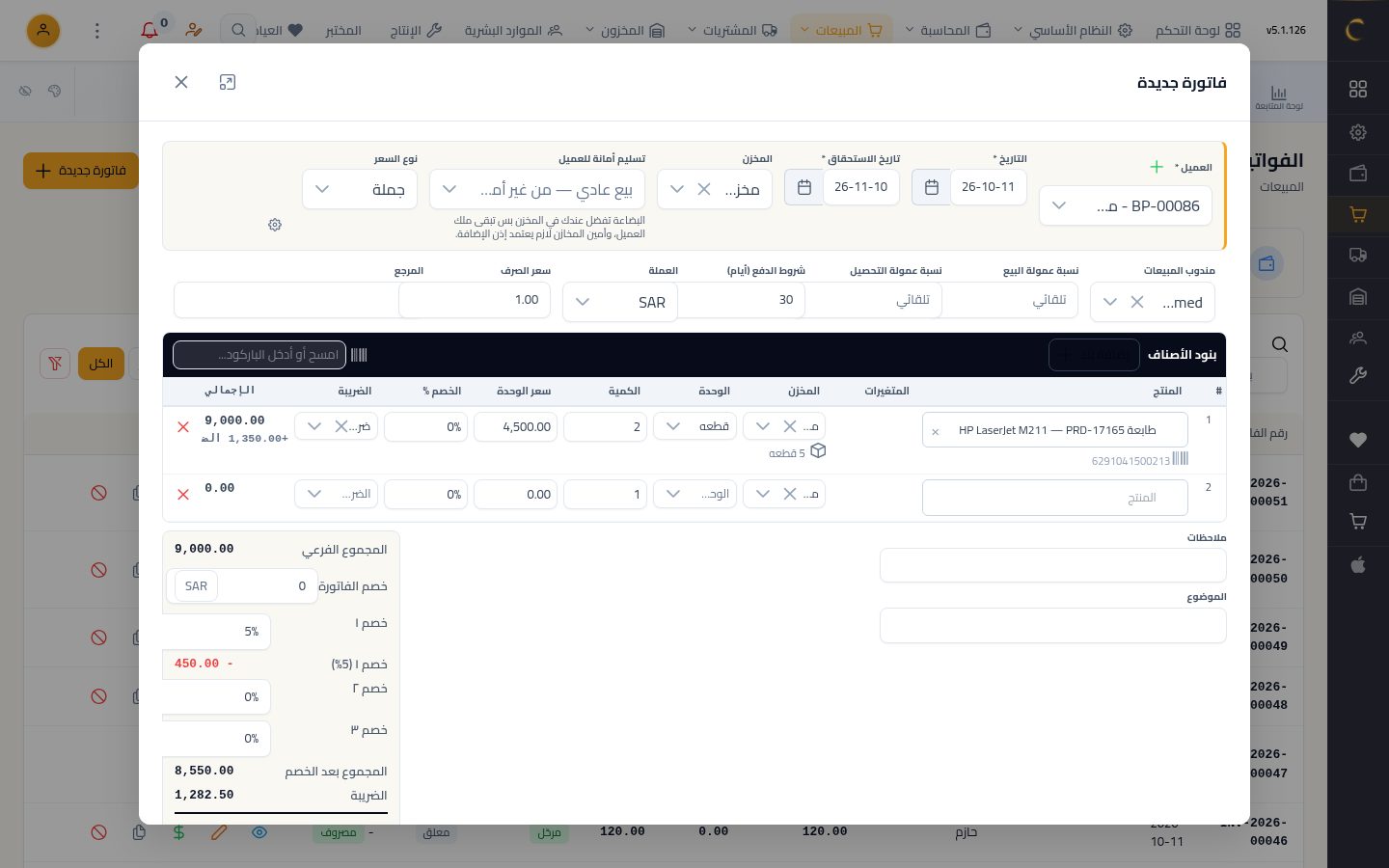Open the consignment delivery dropdown
The width and height of the screenshot is (1389, 868).
[x=537, y=189]
